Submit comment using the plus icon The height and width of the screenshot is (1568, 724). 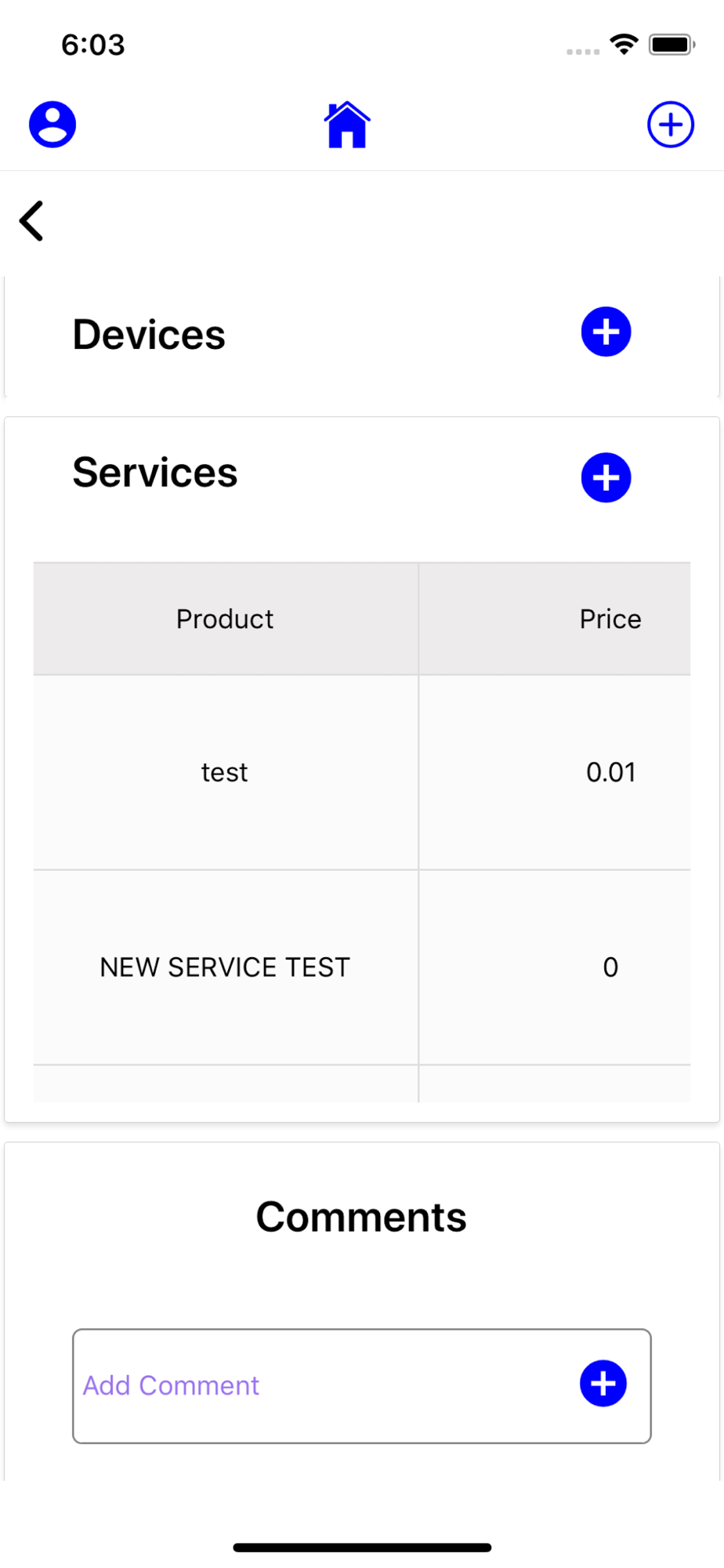point(603,1384)
